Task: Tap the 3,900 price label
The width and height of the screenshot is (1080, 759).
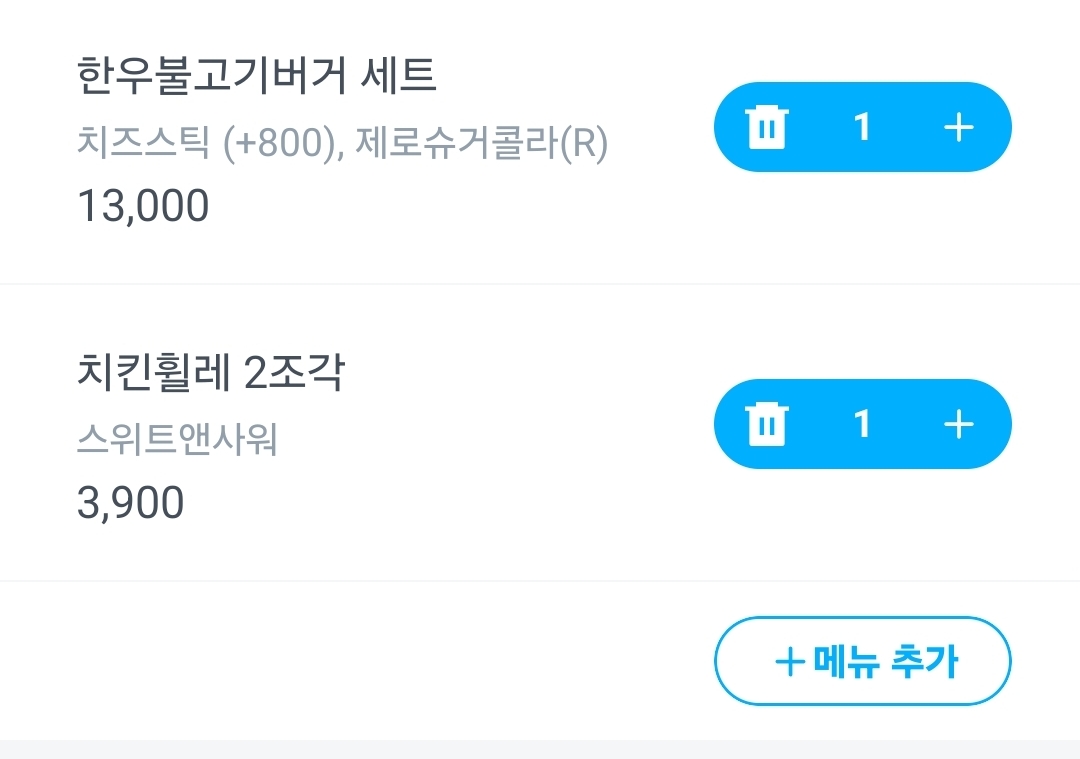Action: tap(130, 503)
